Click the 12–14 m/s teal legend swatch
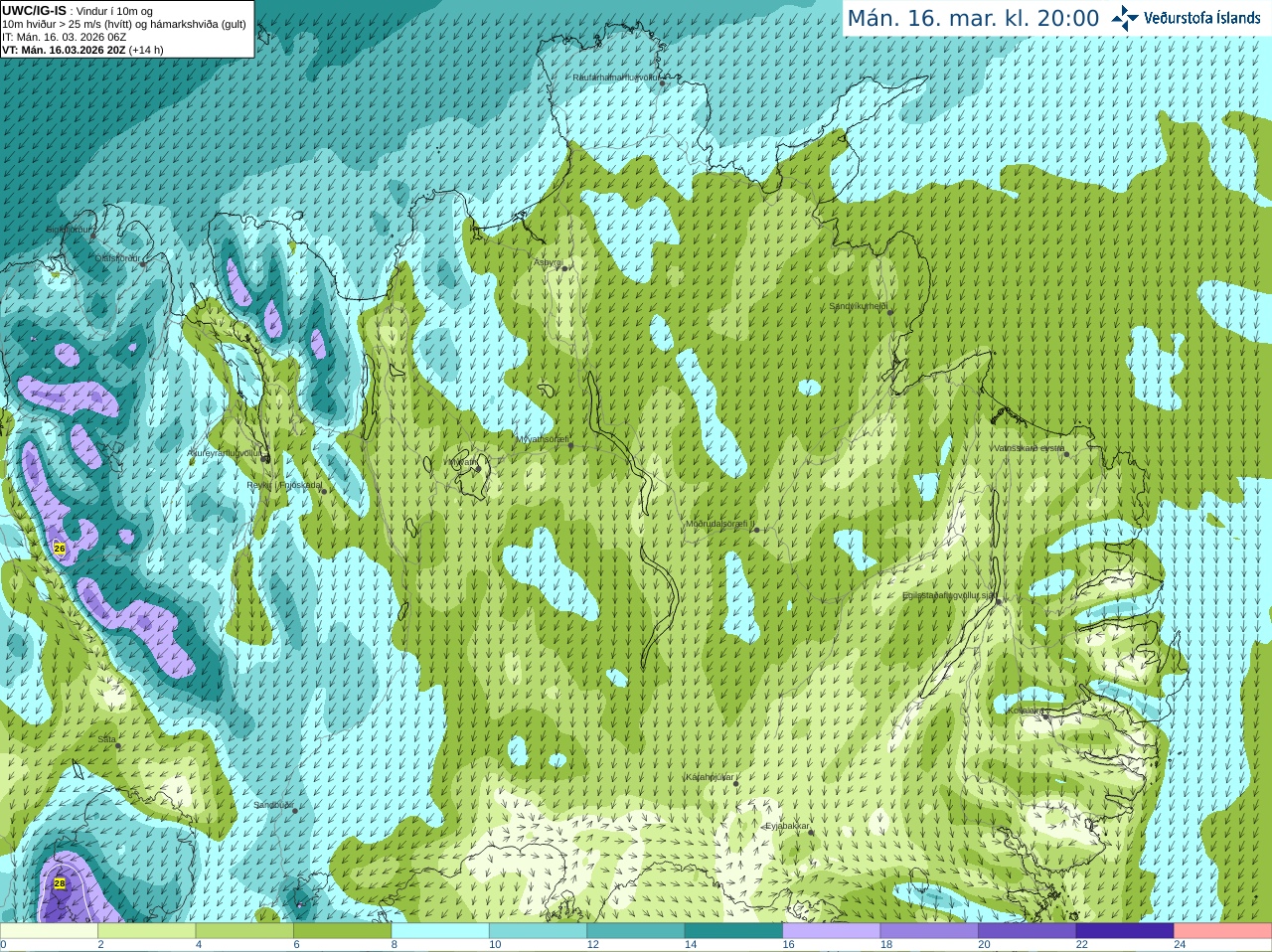This screenshot has width=1272, height=952. tap(636, 931)
